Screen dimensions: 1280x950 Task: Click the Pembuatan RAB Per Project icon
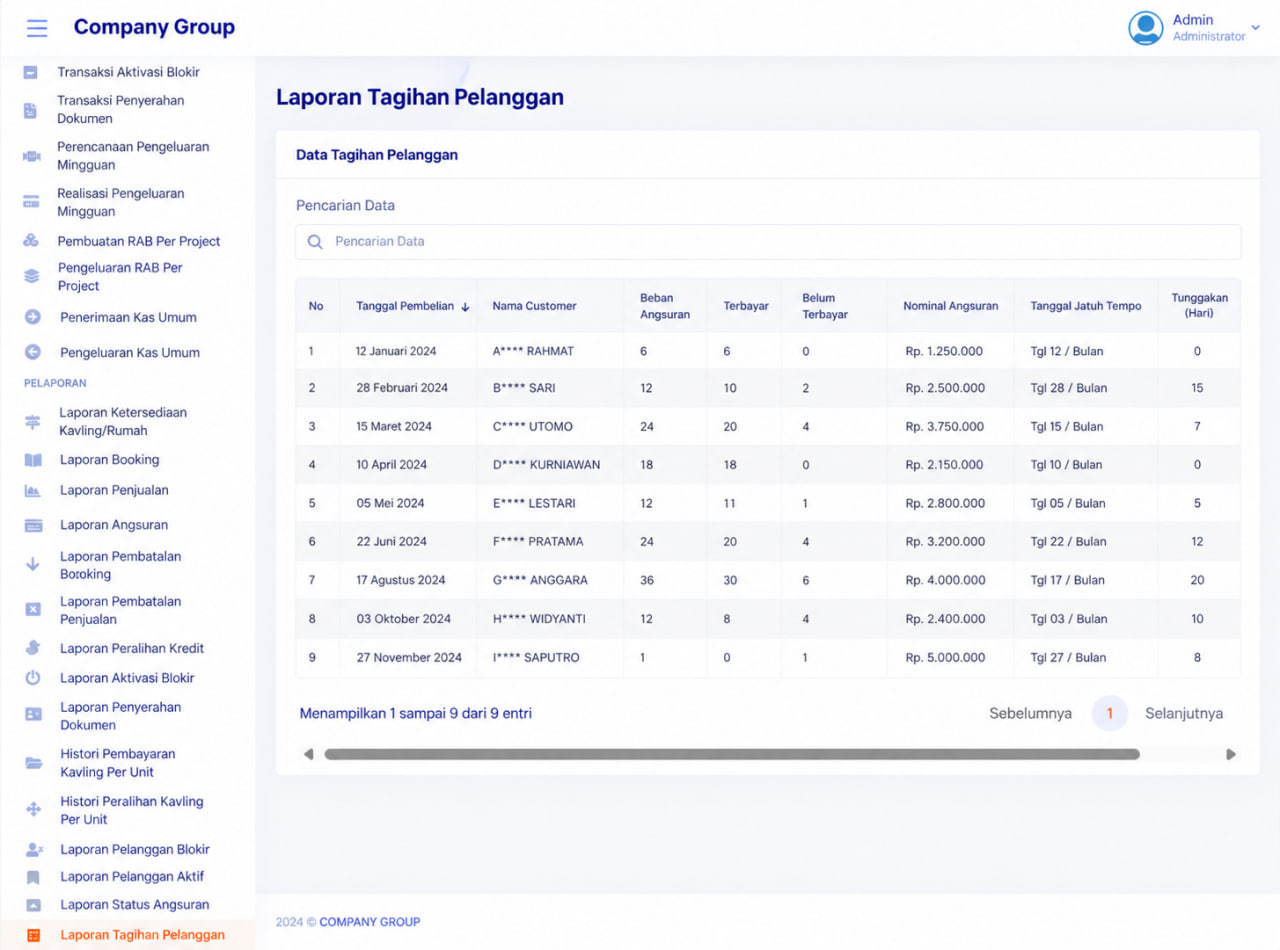31,241
